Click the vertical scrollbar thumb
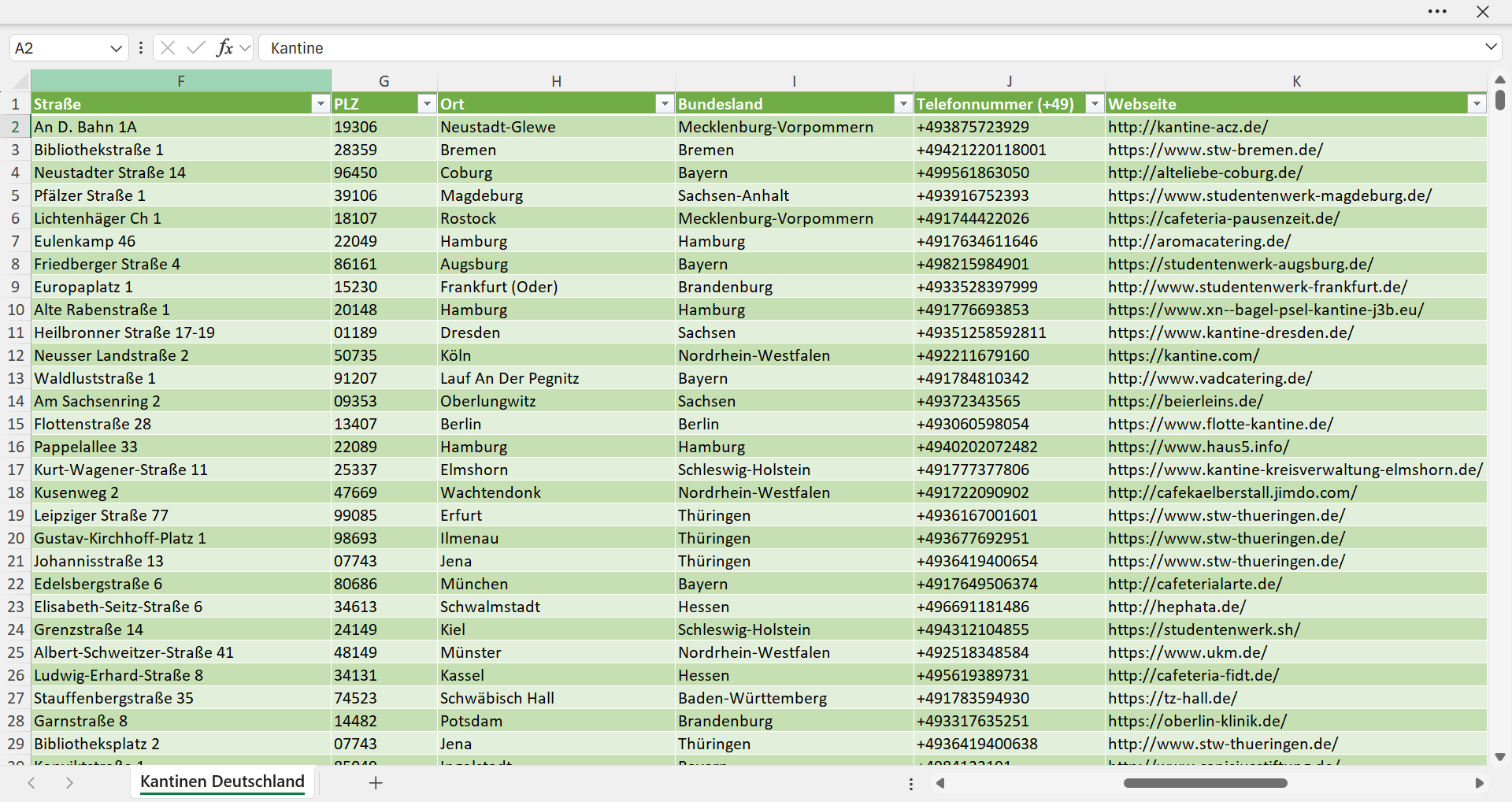This screenshot has width=1512, height=802. 1500,100
